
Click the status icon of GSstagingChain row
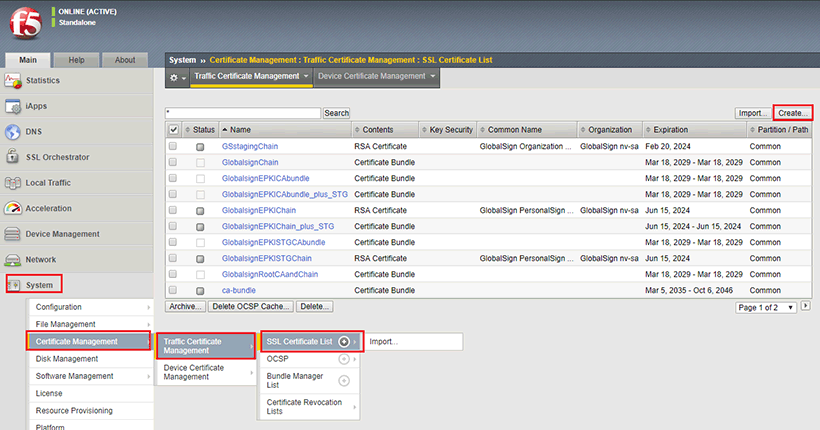200,147
